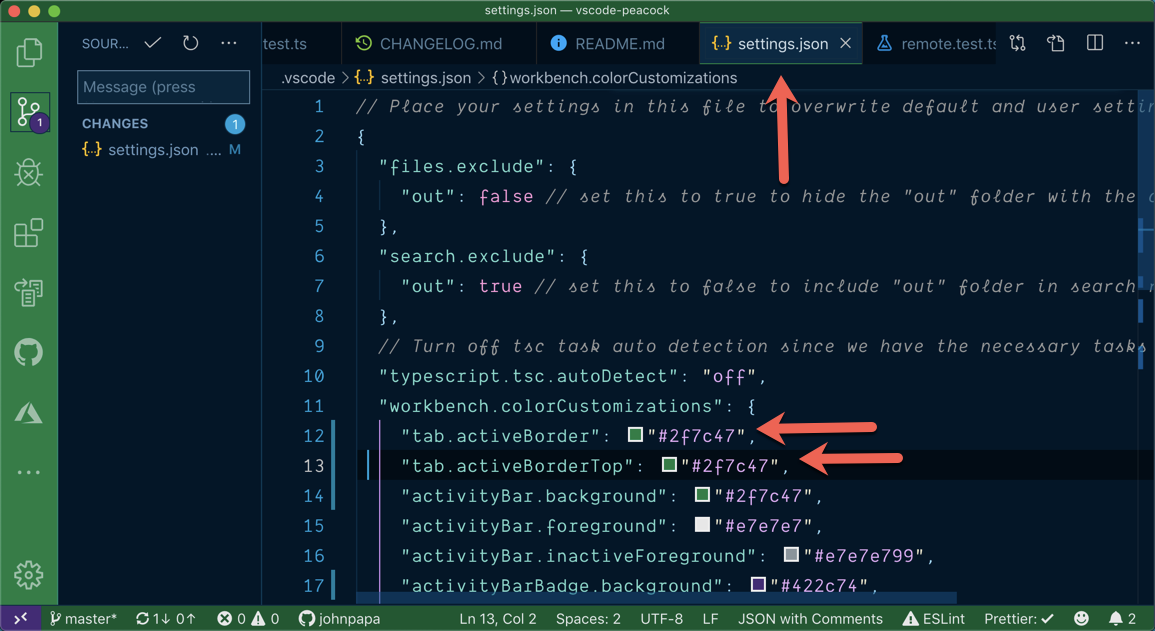The image size is (1155, 631).
Task: Collapse the Changes section in Source Control
Action: pos(113,123)
